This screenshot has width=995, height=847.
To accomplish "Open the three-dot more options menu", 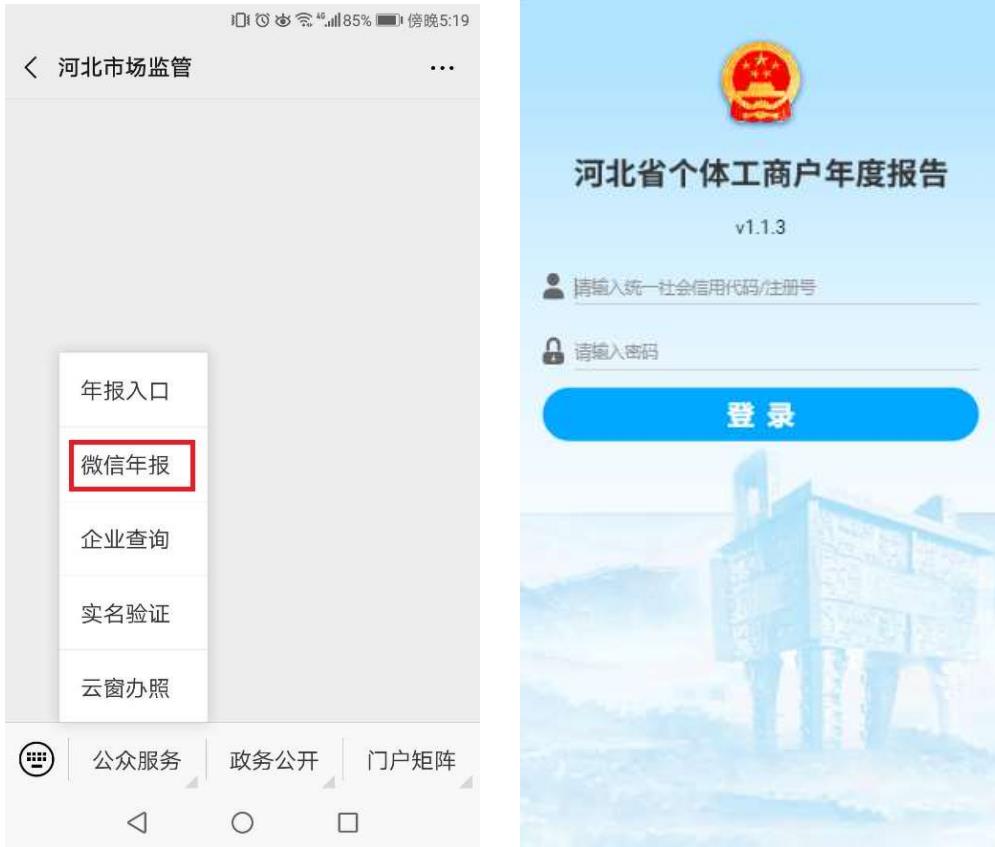I will 442,68.
